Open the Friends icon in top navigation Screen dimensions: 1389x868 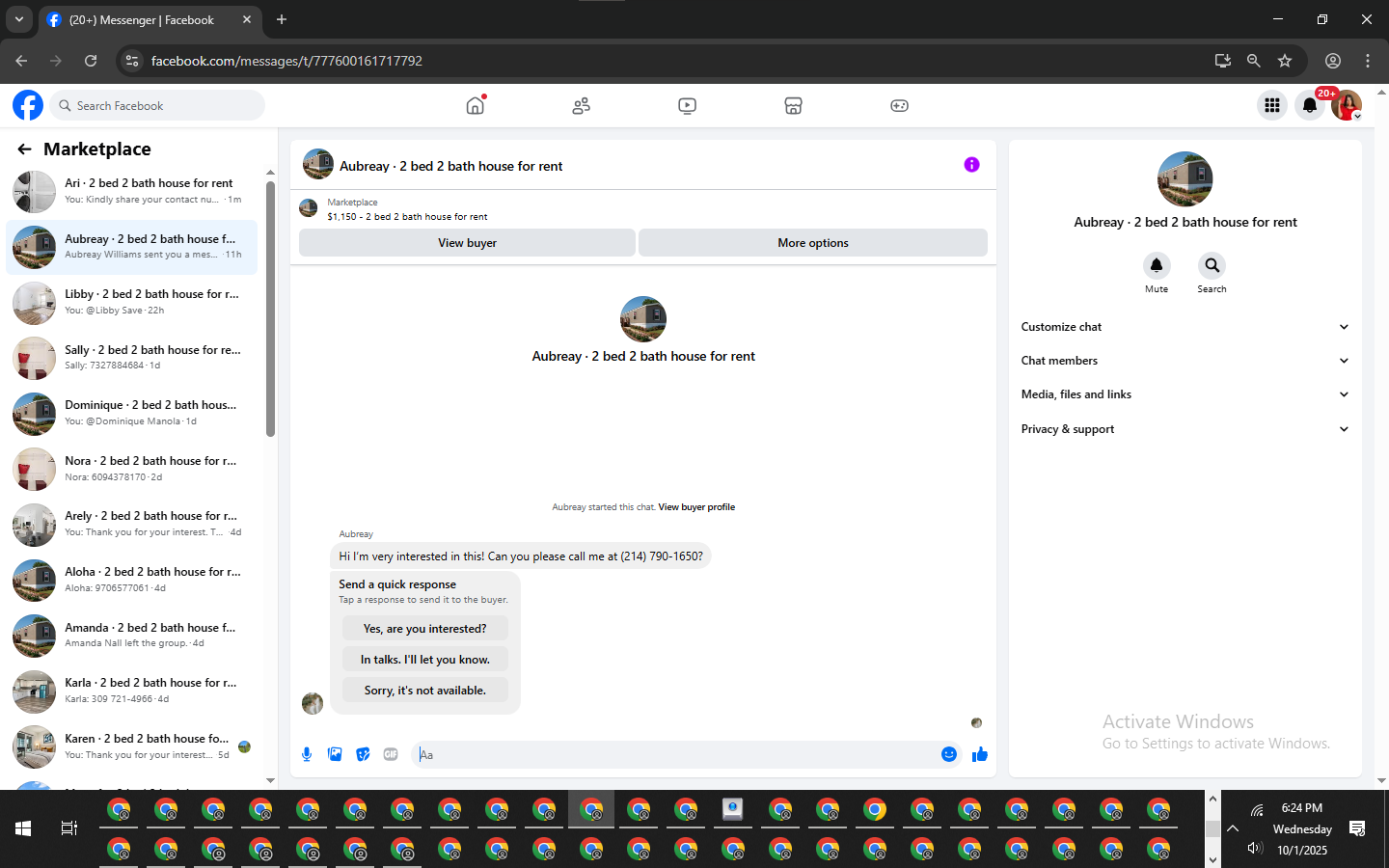point(581,106)
